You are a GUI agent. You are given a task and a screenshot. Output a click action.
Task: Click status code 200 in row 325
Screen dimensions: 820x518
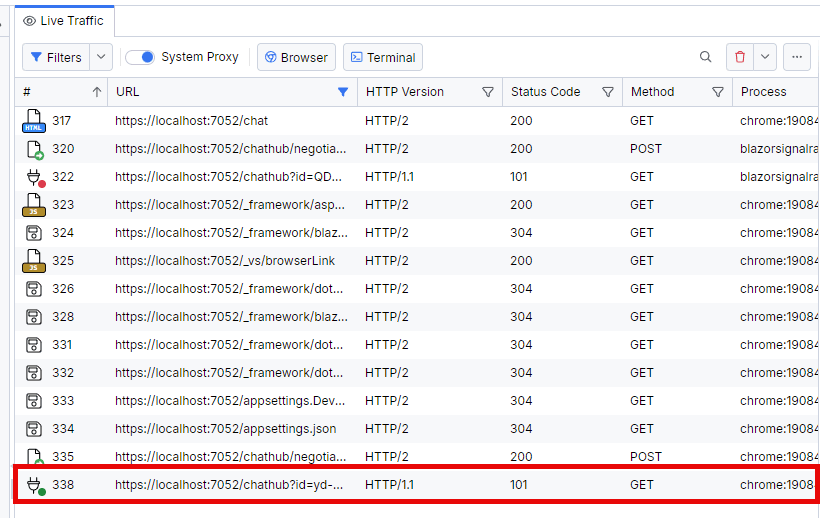tap(521, 261)
